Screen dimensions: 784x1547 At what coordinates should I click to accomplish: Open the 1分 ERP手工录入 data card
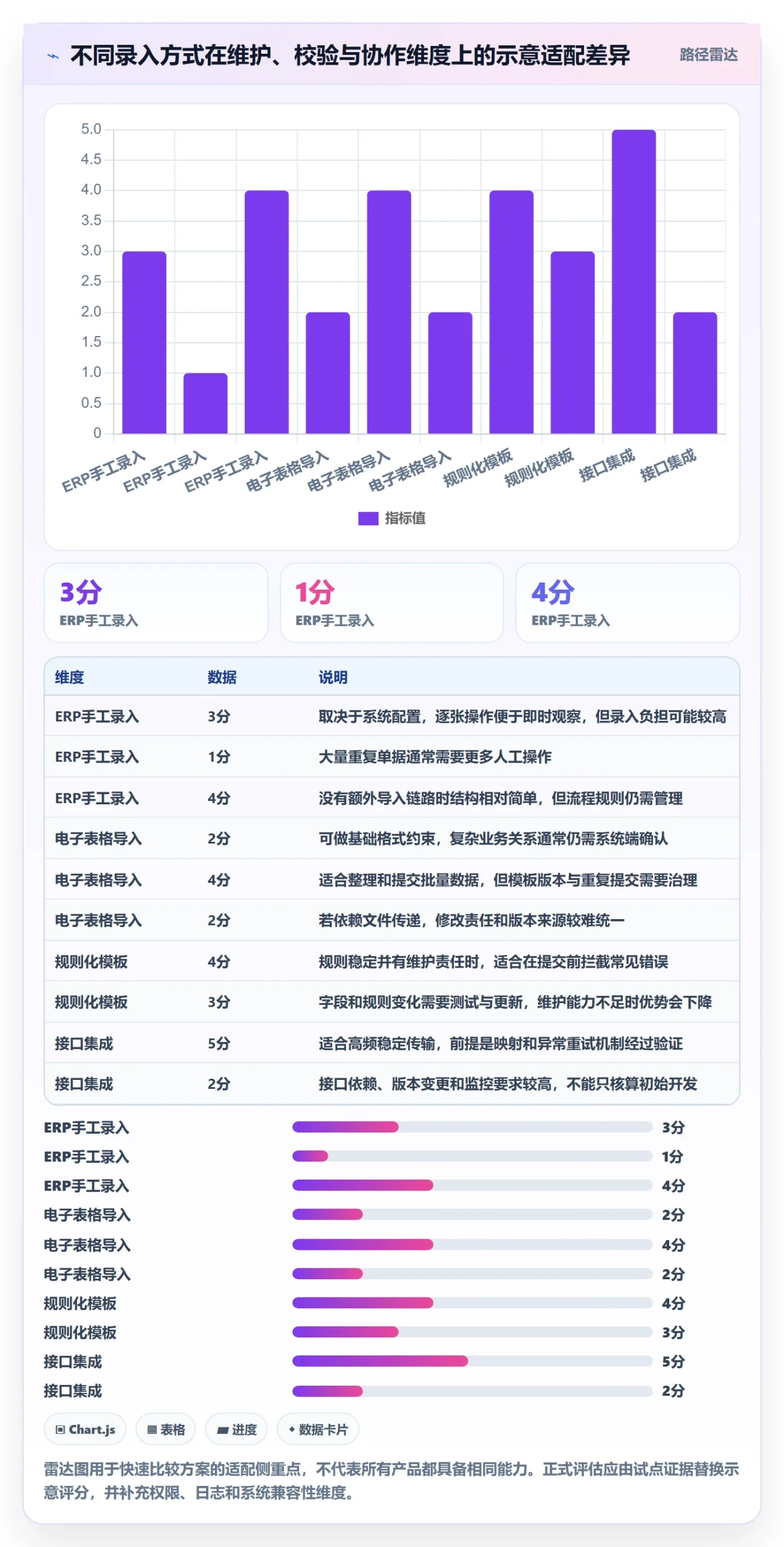tap(391, 602)
